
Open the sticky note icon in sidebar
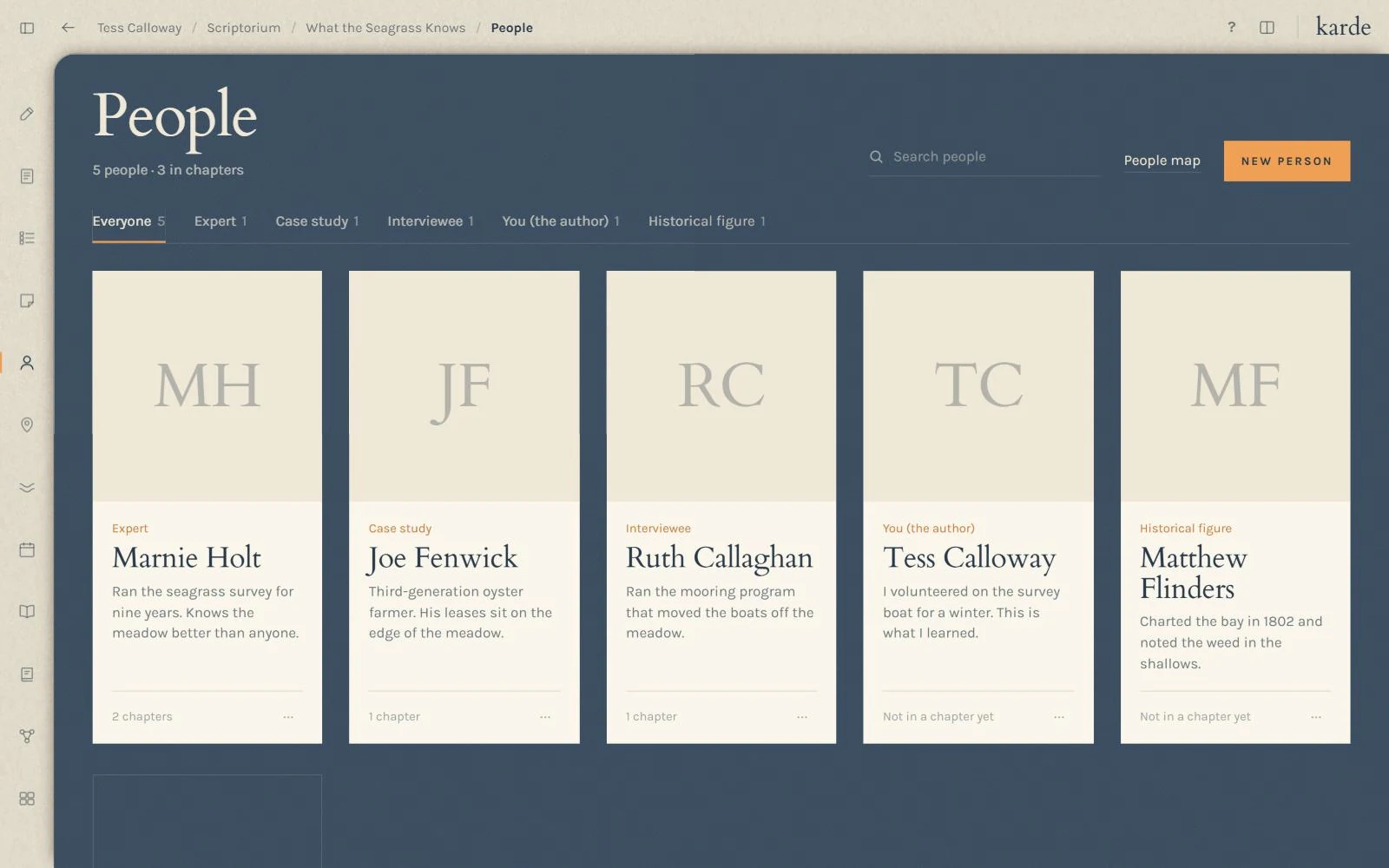click(27, 300)
